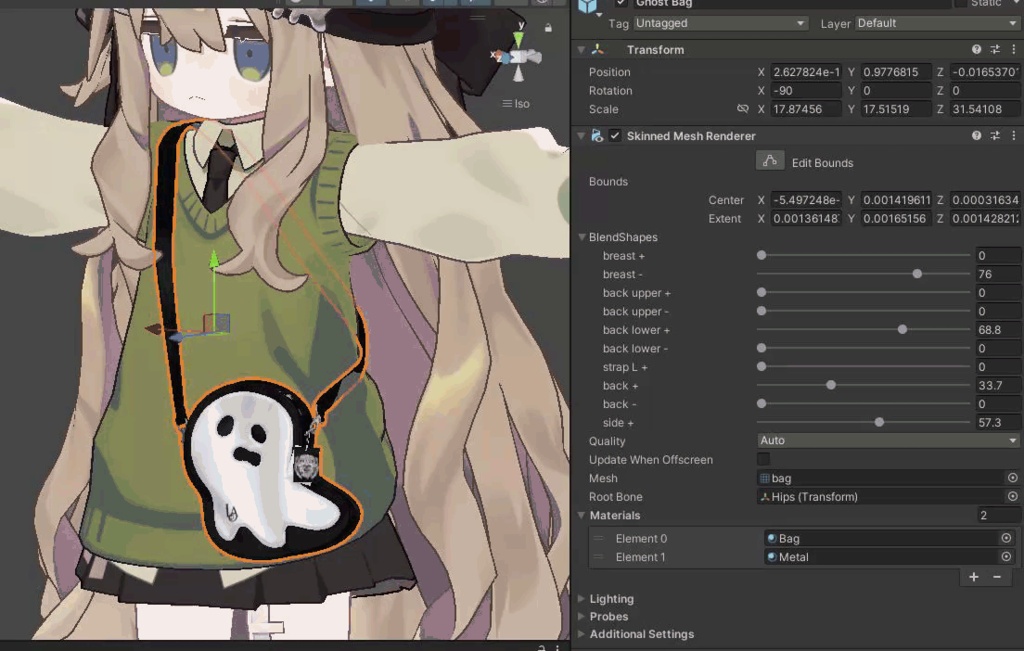Click the Scale Z input field
1024x651 pixels.
(985, 109)
